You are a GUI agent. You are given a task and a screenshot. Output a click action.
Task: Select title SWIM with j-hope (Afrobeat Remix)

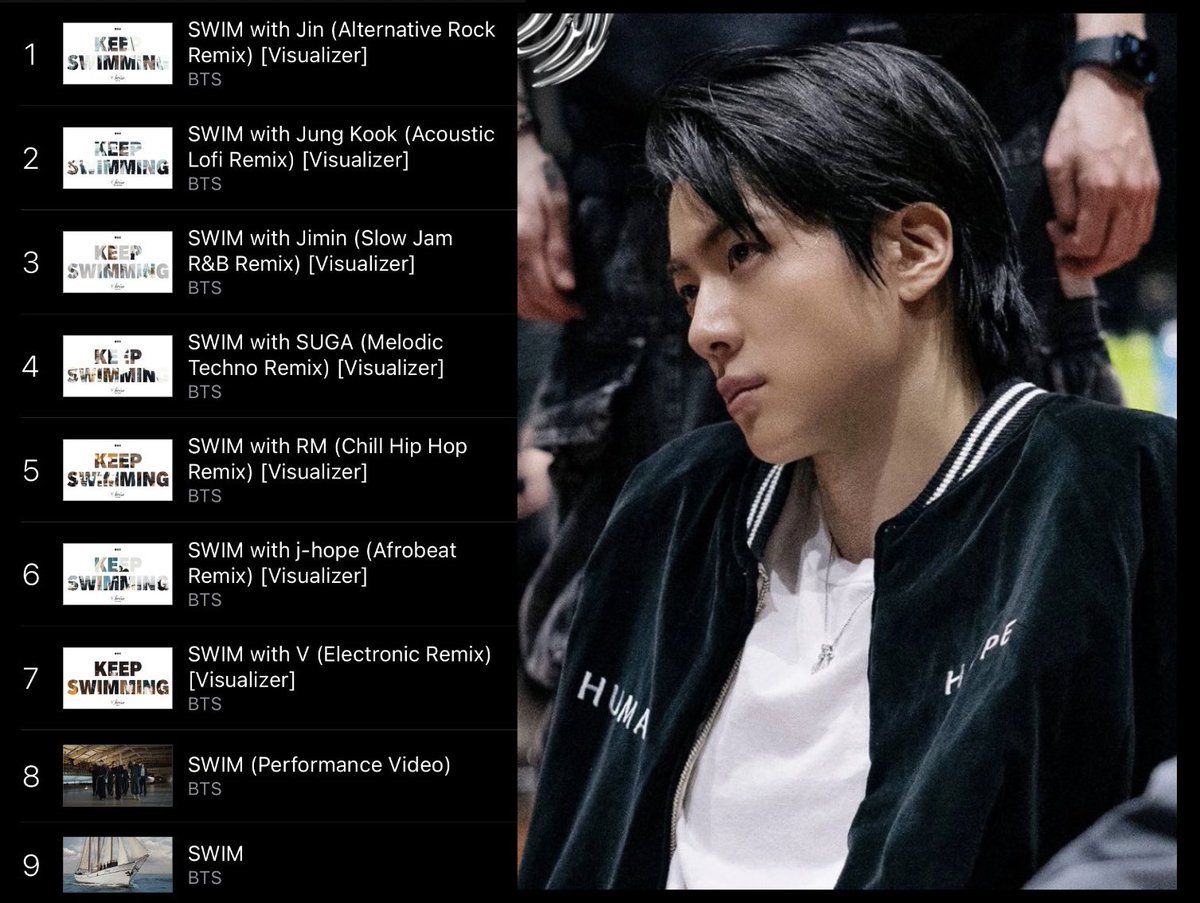click(x=322, y=563)
